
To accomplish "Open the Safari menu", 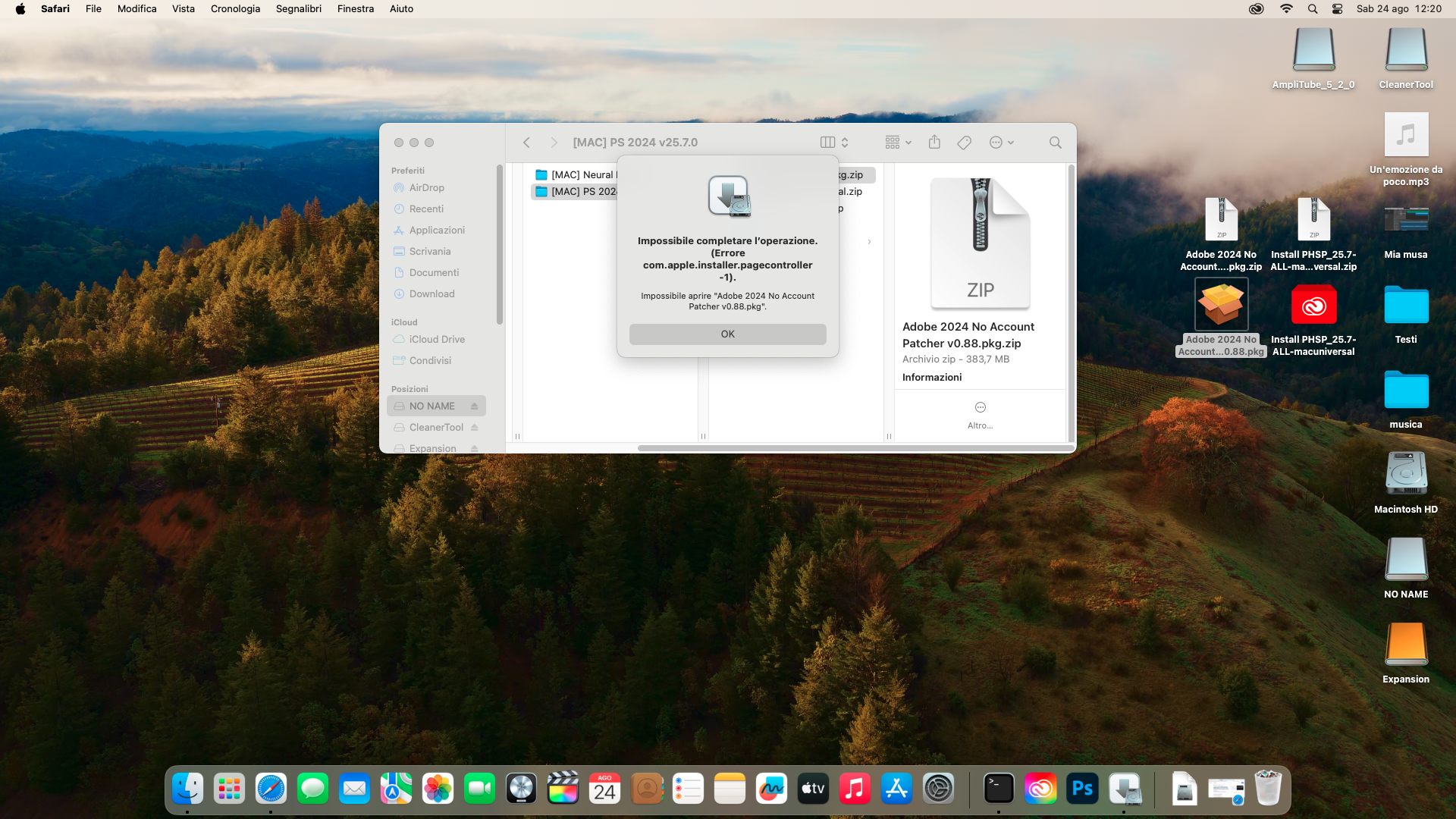I will point(55,9).
